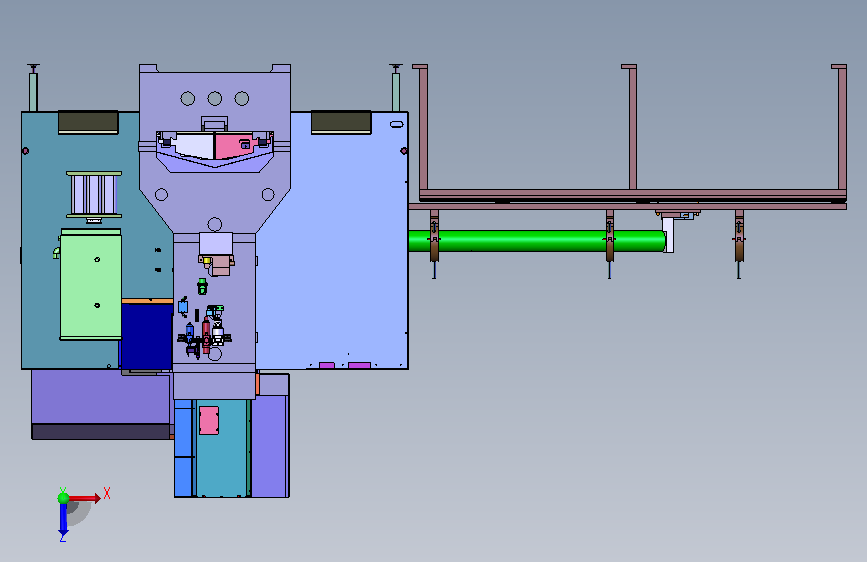Select the light green cabinet panel
The height and width of the screenshot is (562, 867).
pos(91,284)
